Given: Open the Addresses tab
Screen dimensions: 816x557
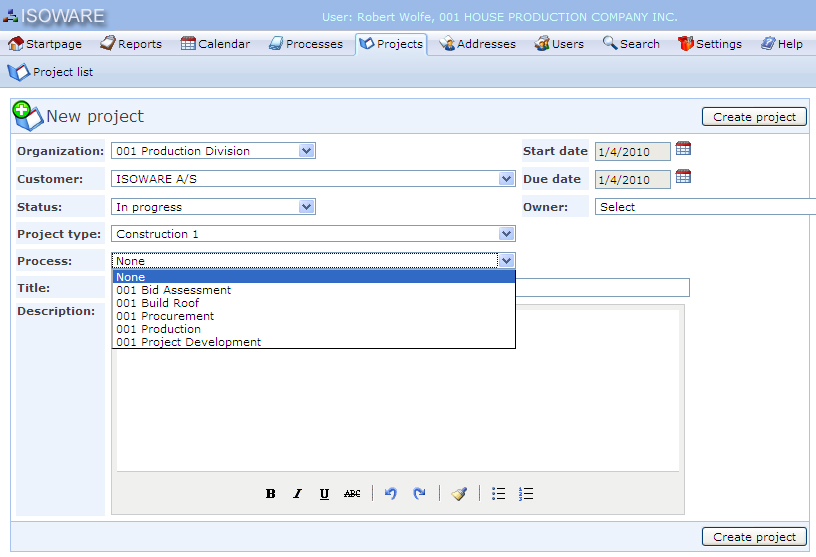Looking at the screenshot, I should point(478,44).
